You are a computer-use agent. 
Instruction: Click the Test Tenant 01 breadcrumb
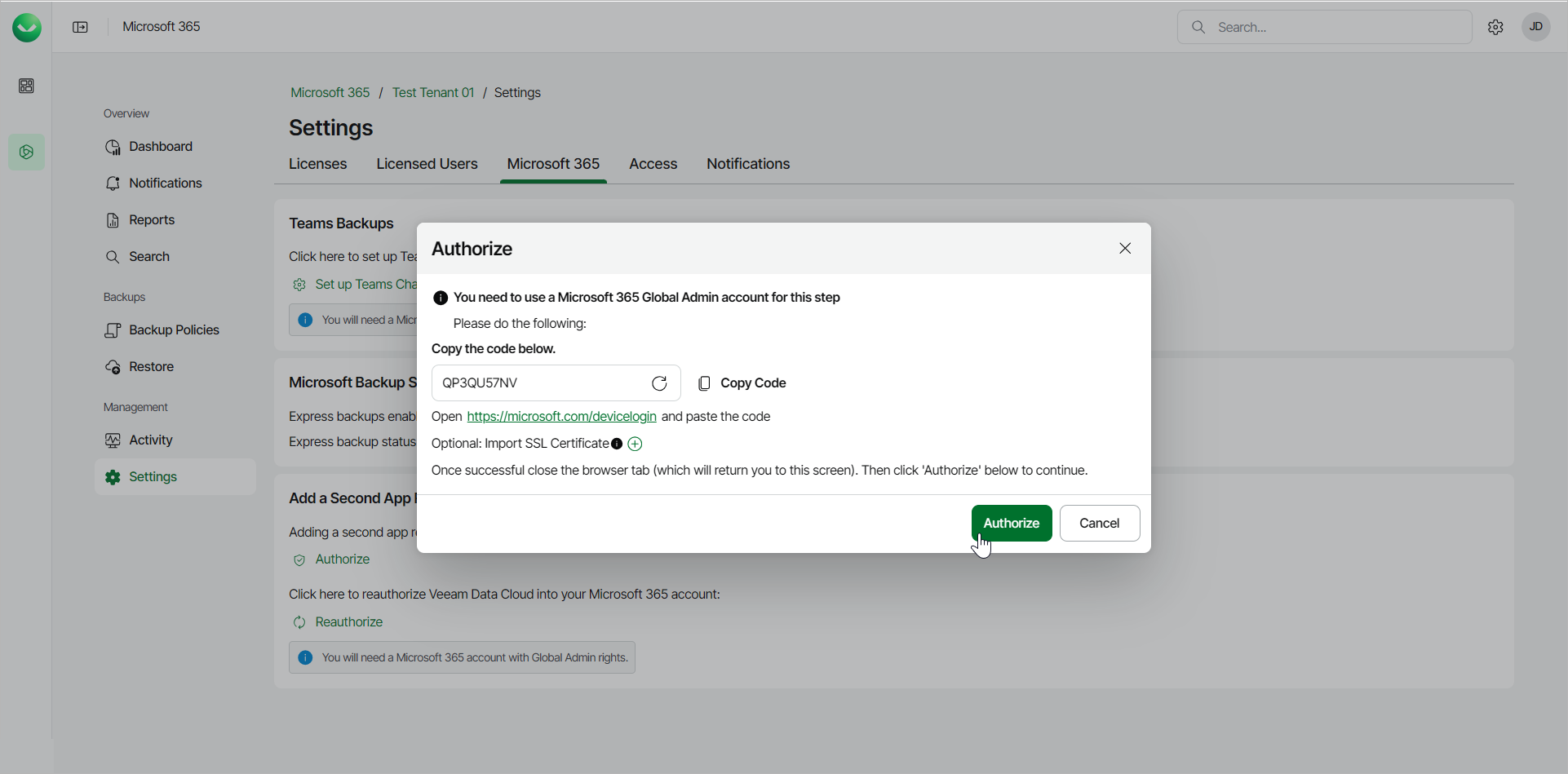[x=432, y=93]
